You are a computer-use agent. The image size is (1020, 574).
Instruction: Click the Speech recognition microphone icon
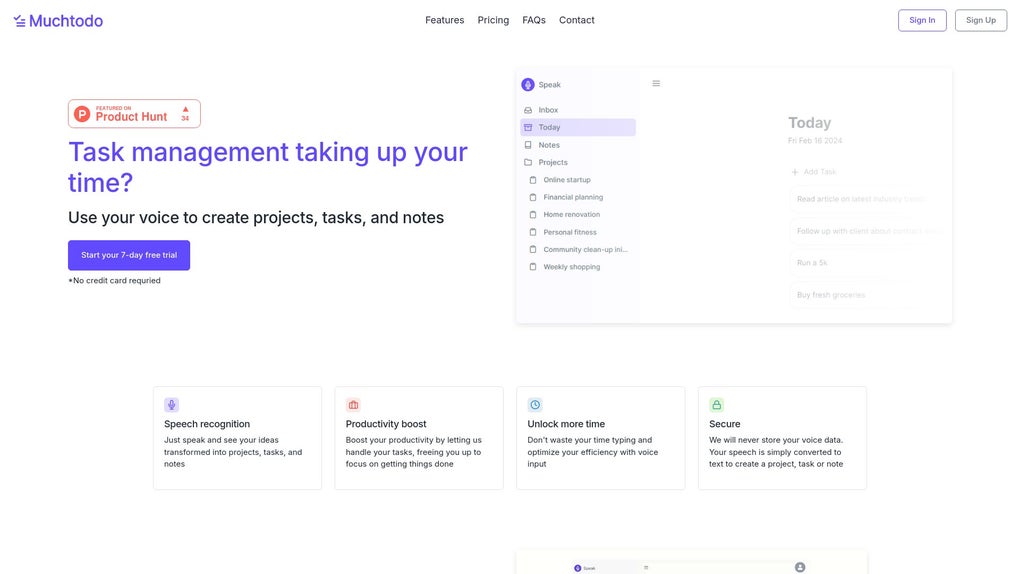coord(171,405)
